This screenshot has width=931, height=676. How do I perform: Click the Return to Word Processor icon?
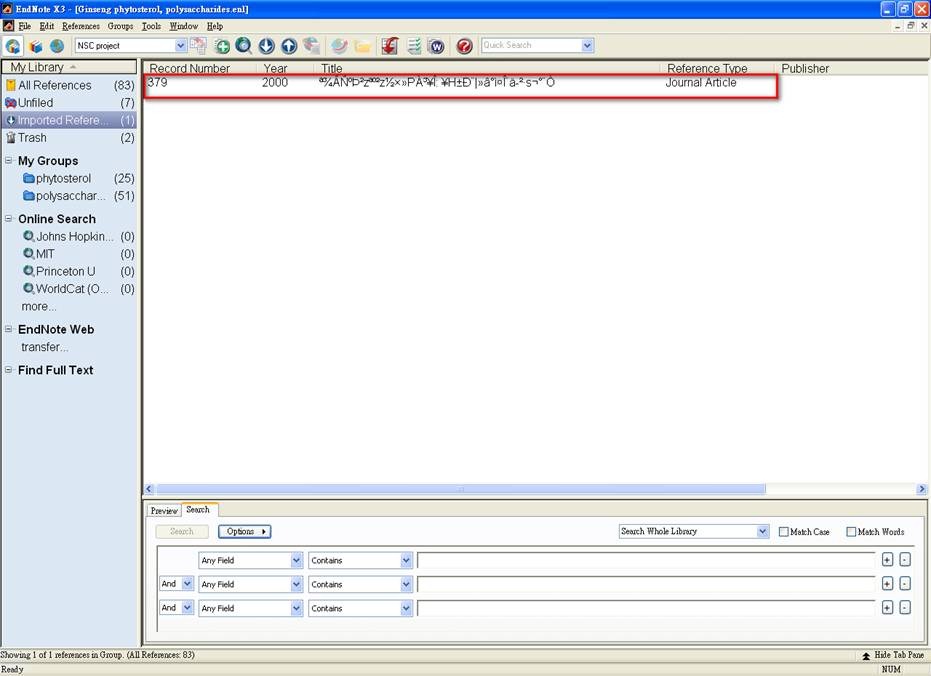436,46
